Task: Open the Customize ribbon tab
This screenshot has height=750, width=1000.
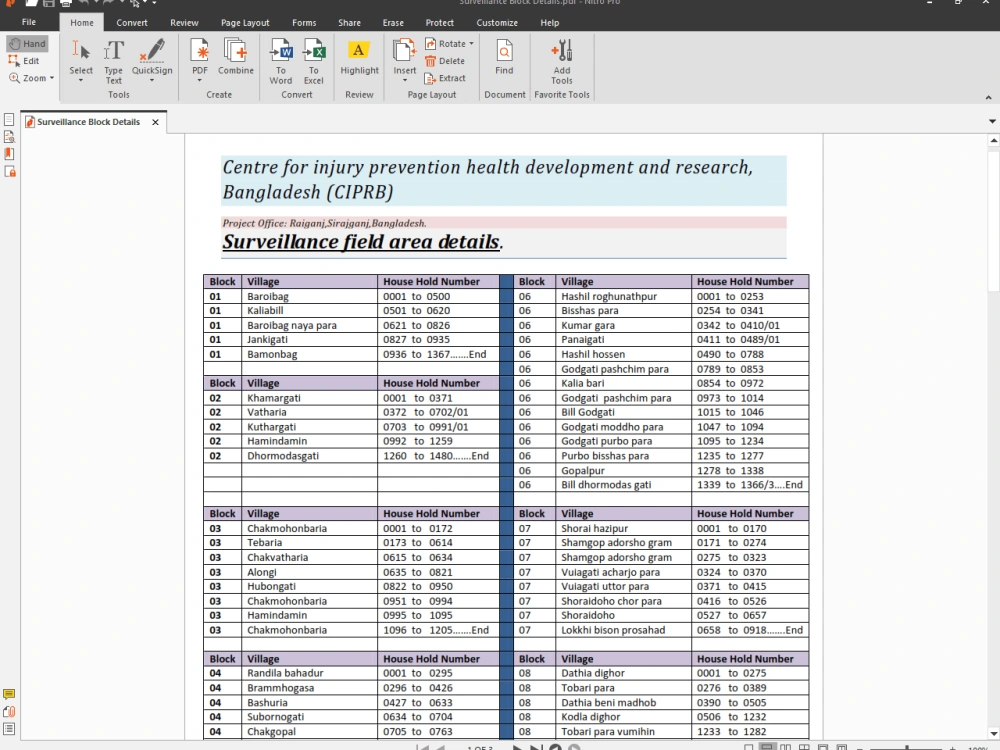Action: (497, 22)
